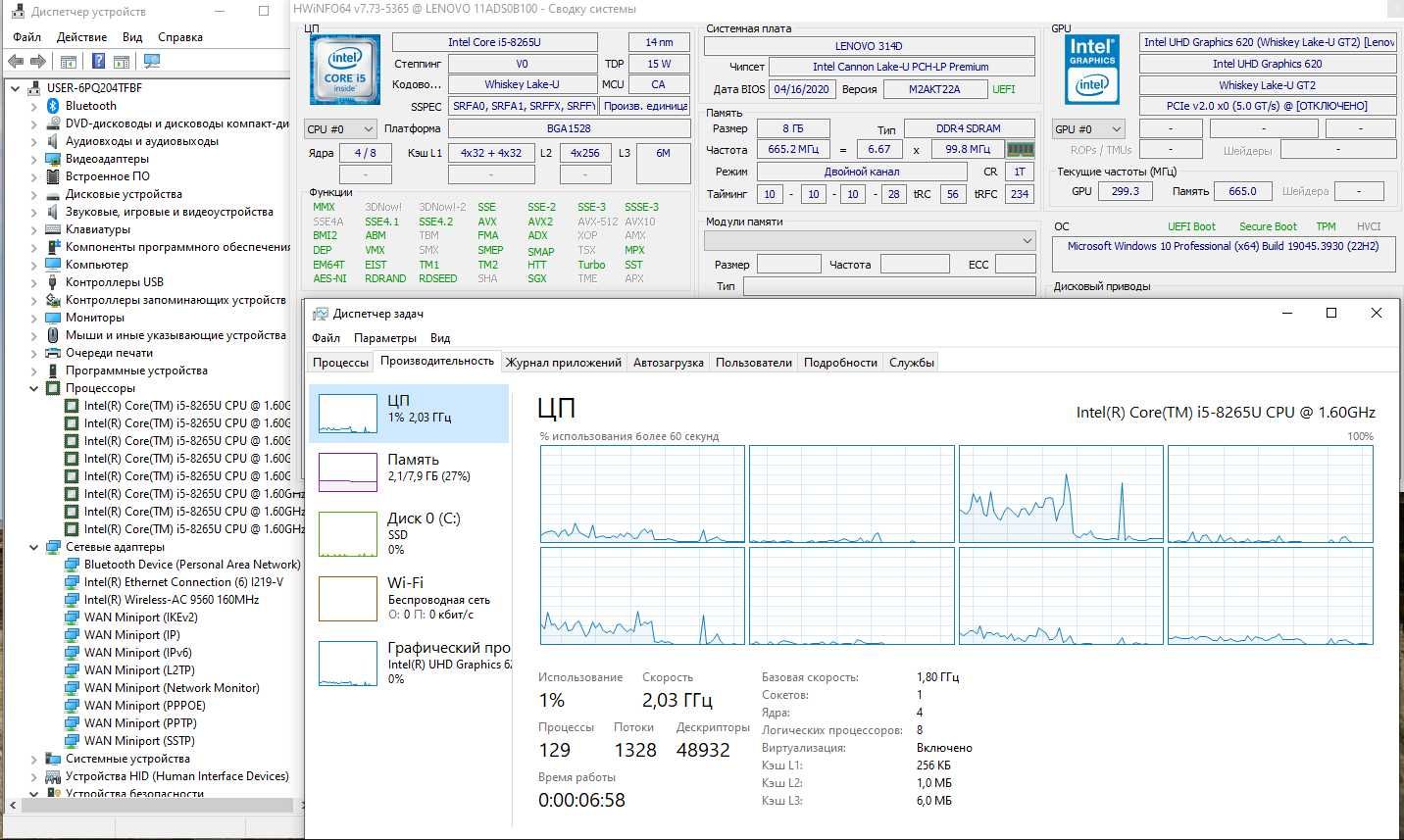Click the Microsoft Windows 10 Professional OS field
1404x840 pixels.
click(1224, 254)
